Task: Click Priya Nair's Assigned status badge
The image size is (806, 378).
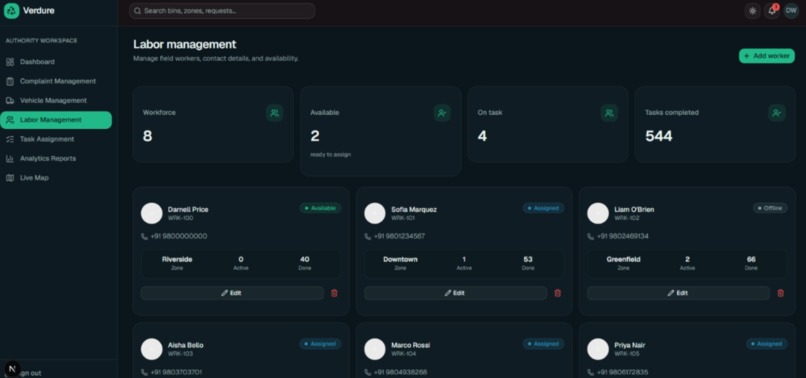Action: [767, 344]
